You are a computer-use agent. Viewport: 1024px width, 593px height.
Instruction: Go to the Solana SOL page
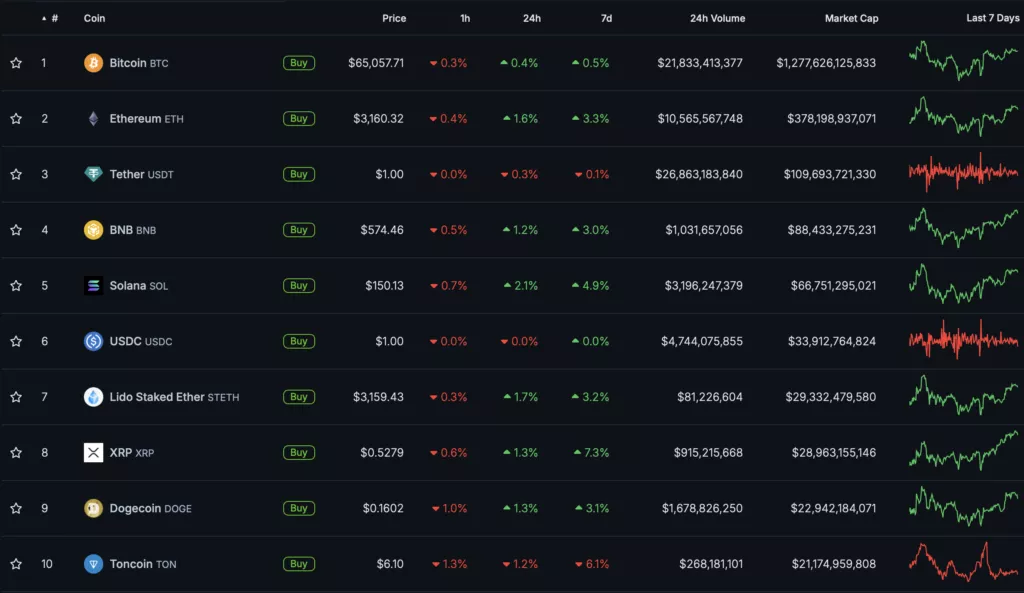[138, 285]
